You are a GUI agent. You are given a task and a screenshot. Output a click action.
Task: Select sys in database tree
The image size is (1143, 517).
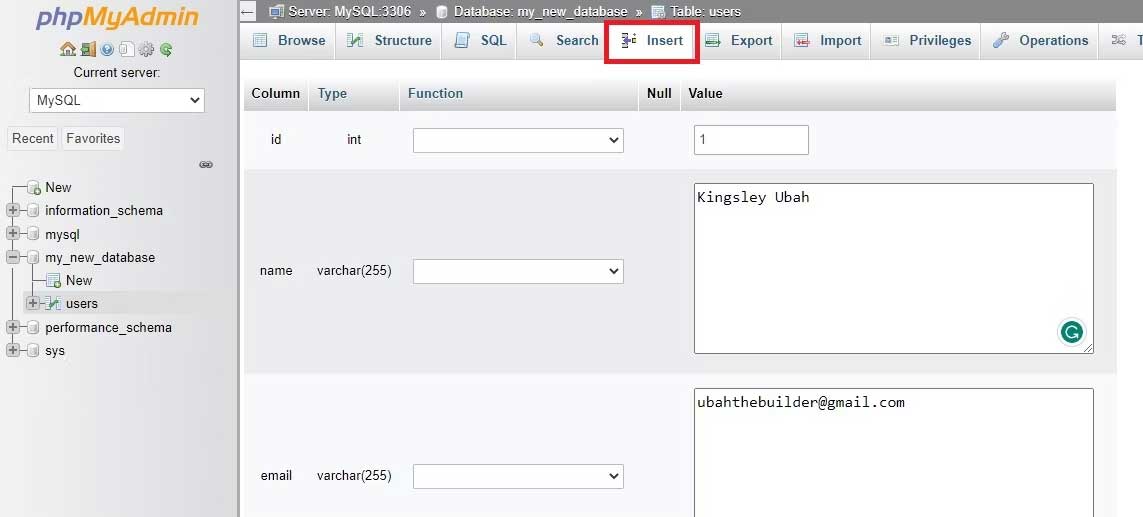click(55, 351)
